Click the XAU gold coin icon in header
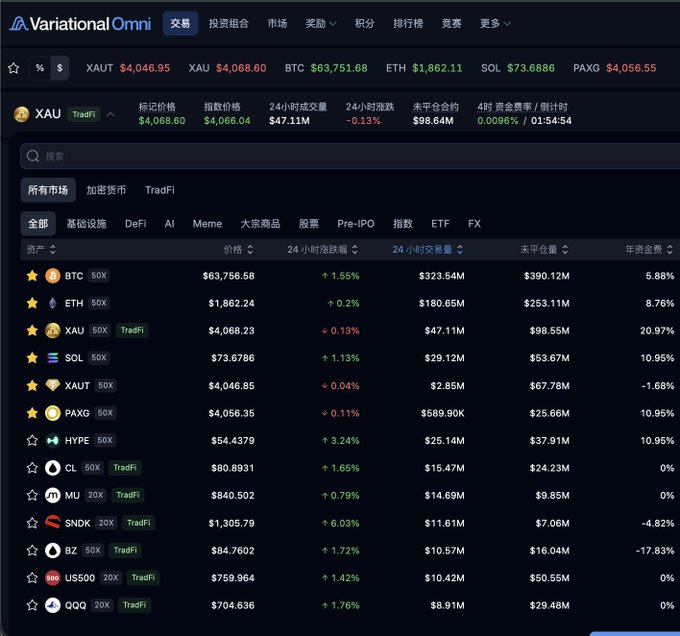This screenshot has height=636, width=680. coord(21,114)
